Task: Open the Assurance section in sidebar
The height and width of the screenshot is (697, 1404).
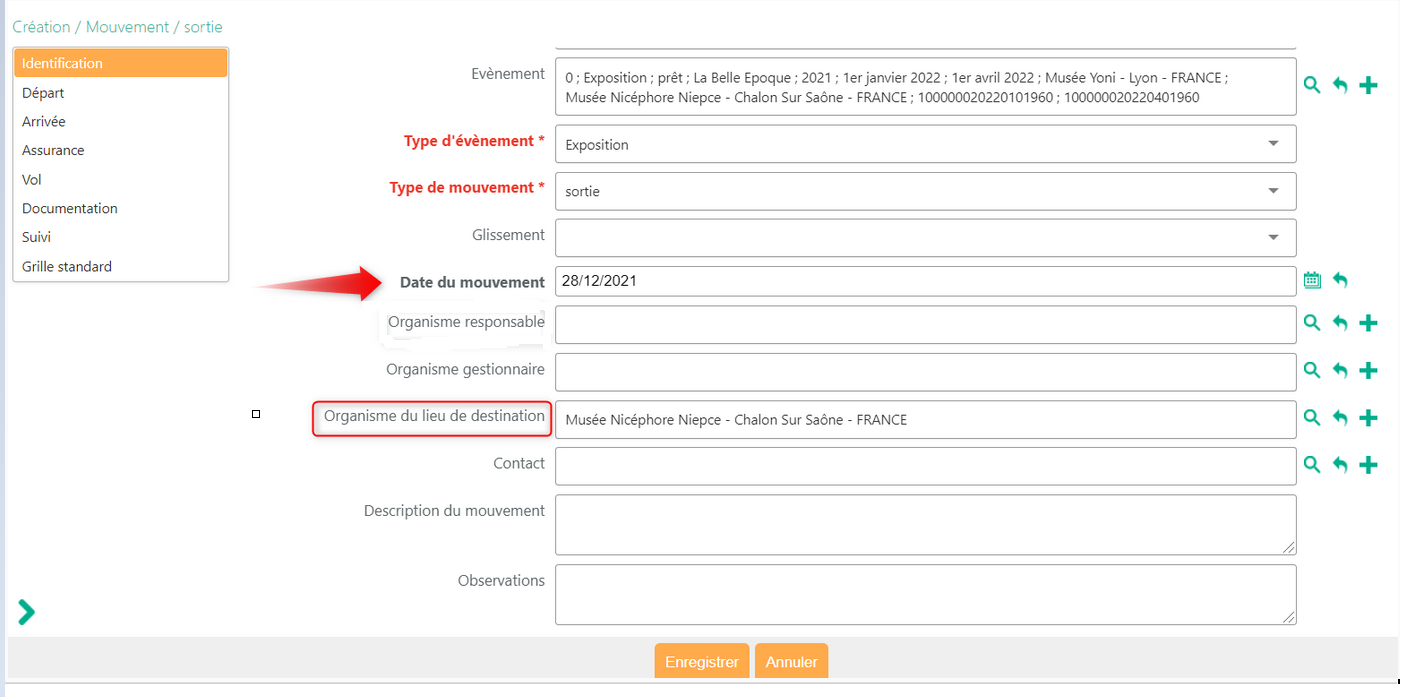Action: tap(53, 150)
